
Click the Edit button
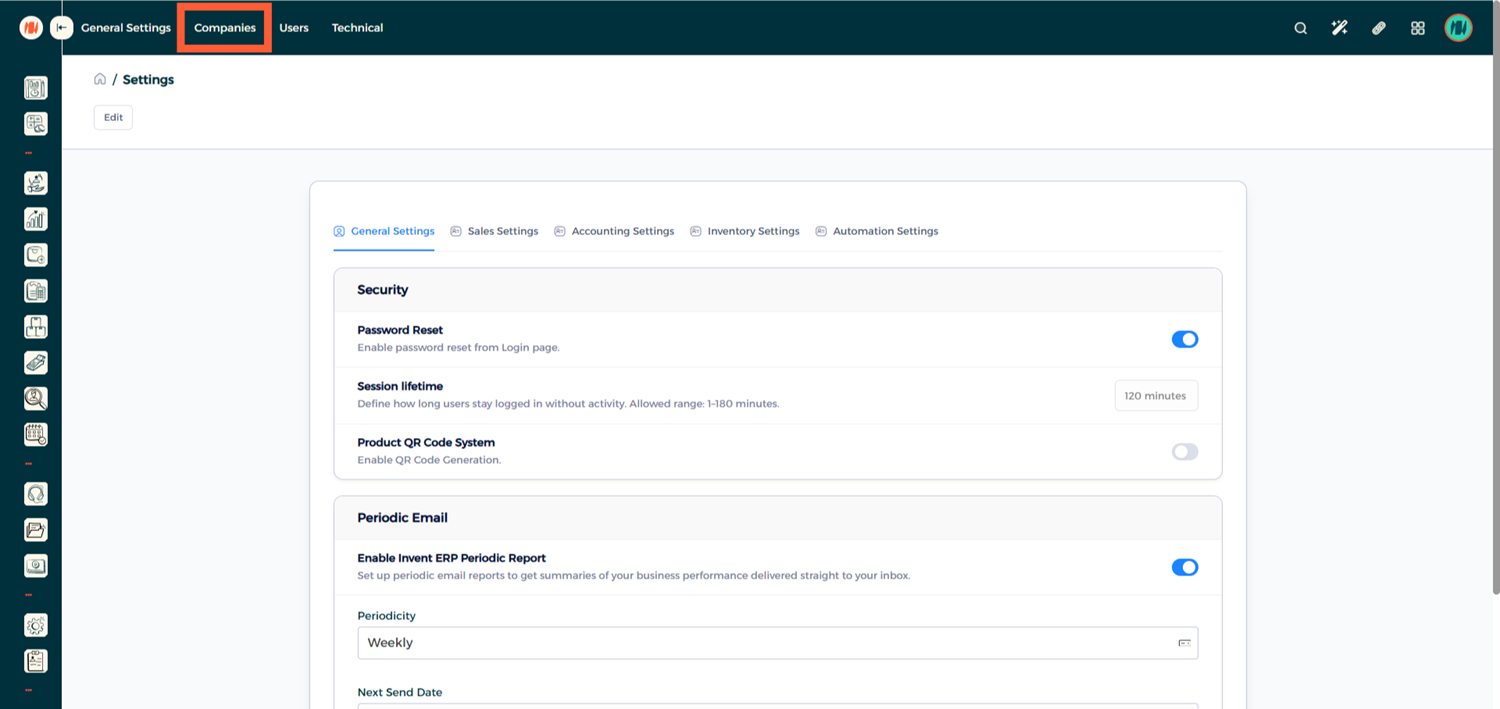113,117
